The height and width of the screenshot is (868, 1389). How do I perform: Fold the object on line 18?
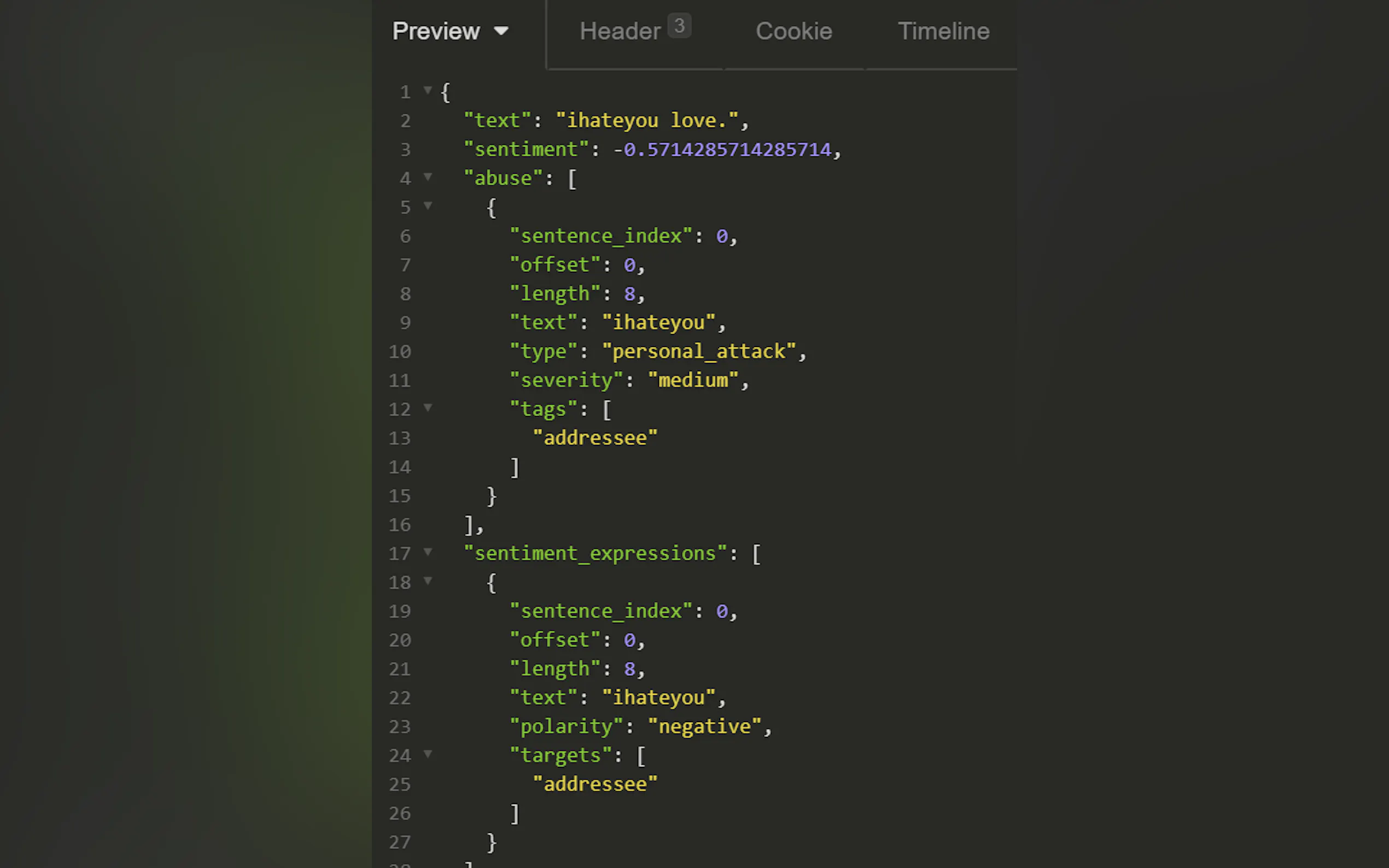pyautogui.click(x=427, y=580)
